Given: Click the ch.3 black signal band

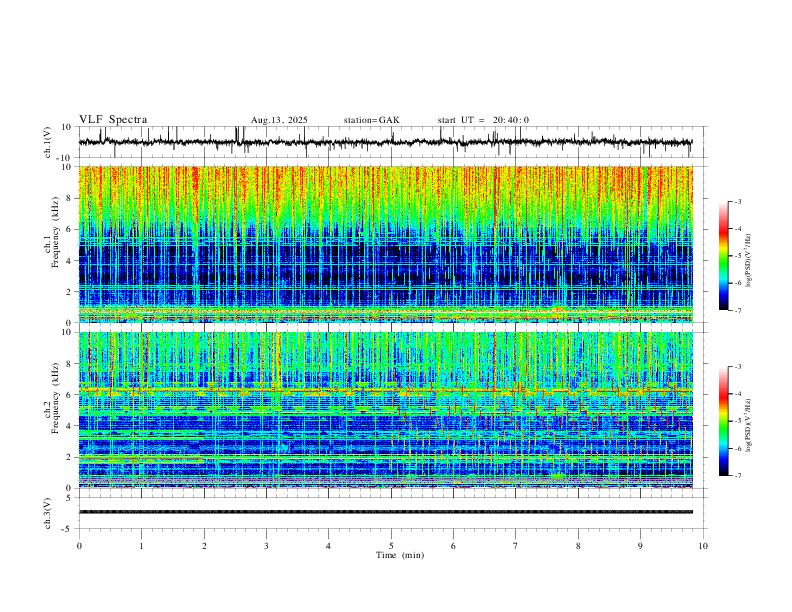Looking at the screenshot, I should (385, 512).
